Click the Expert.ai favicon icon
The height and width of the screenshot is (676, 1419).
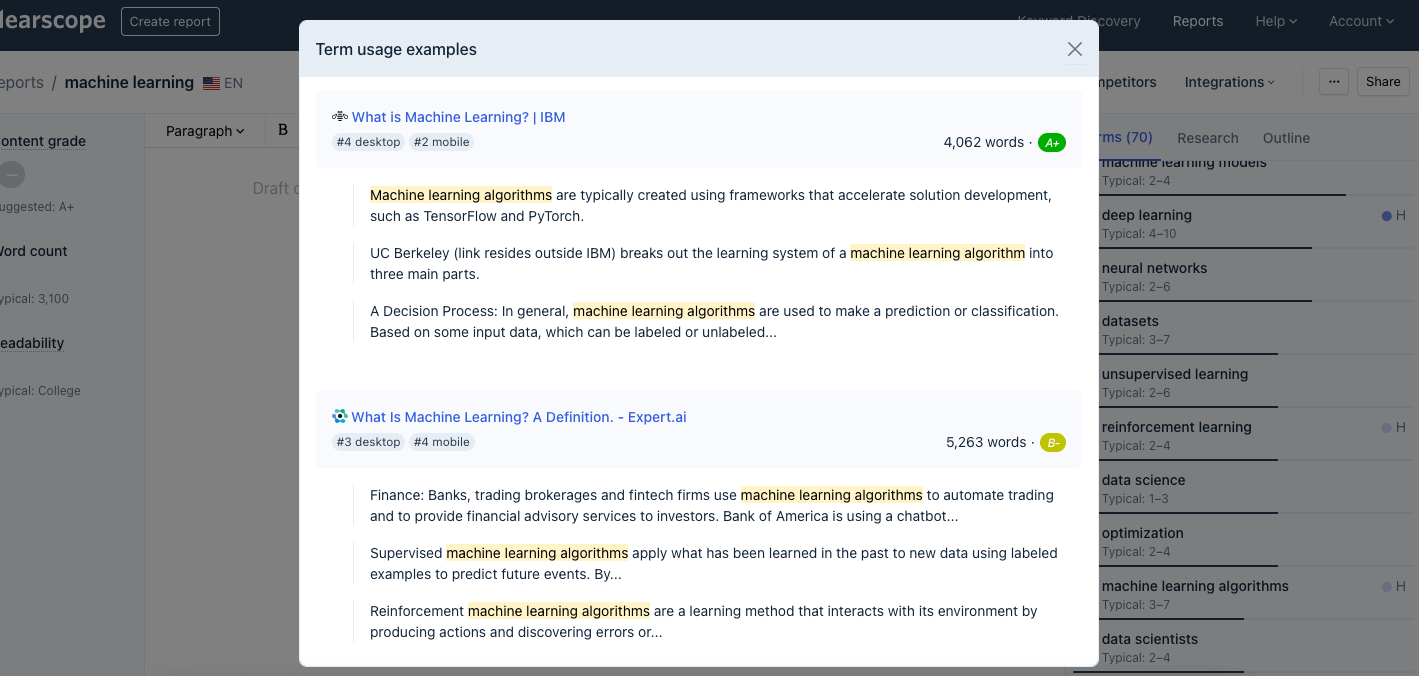(340, 416)
